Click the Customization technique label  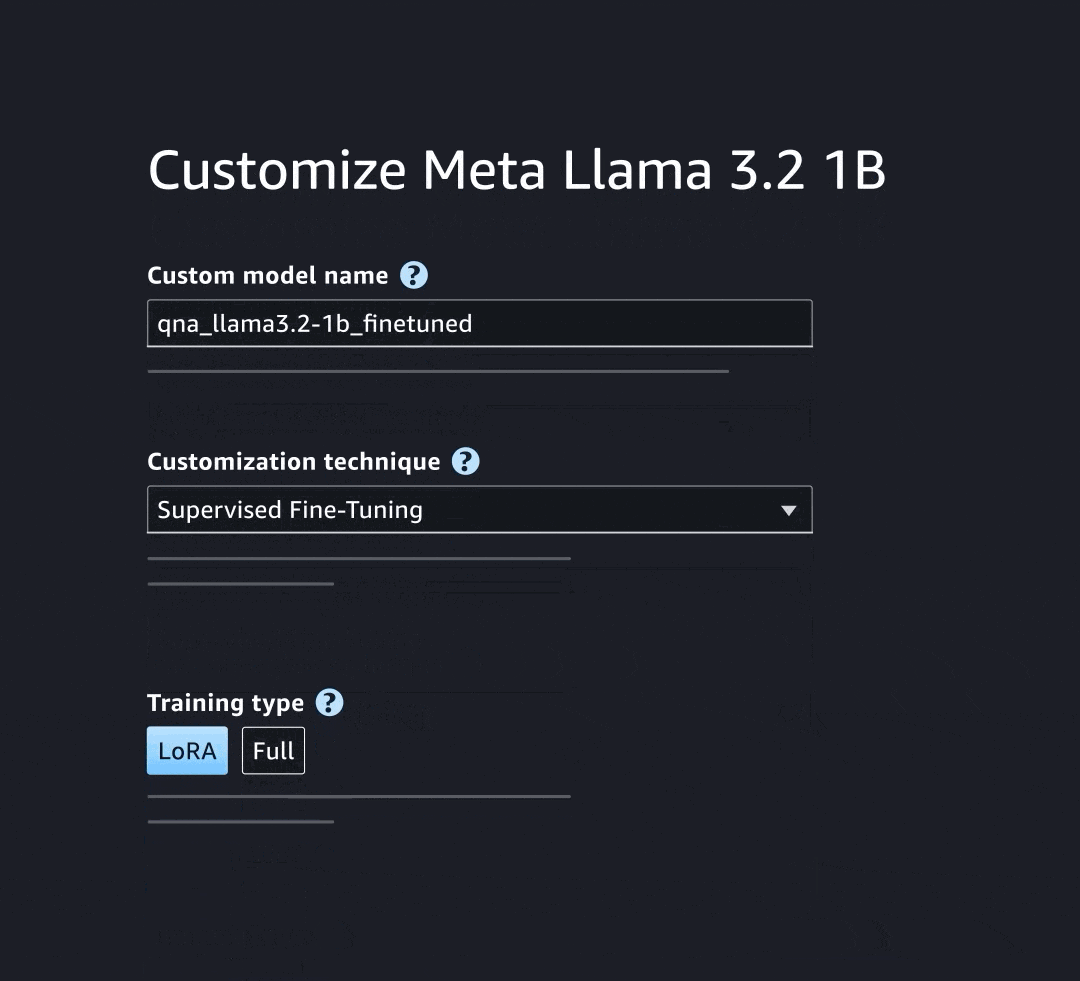pos(294,461)
